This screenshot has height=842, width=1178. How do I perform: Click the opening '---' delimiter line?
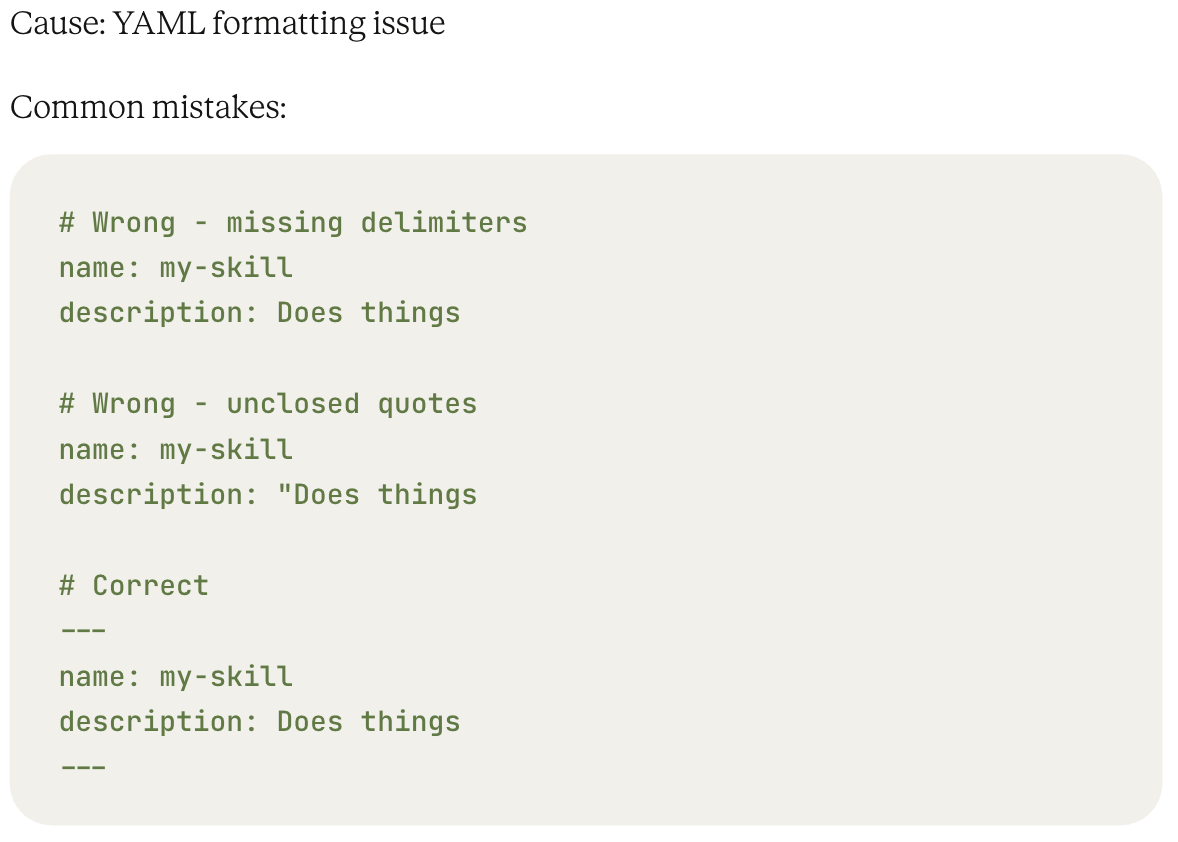coord(83,630)
